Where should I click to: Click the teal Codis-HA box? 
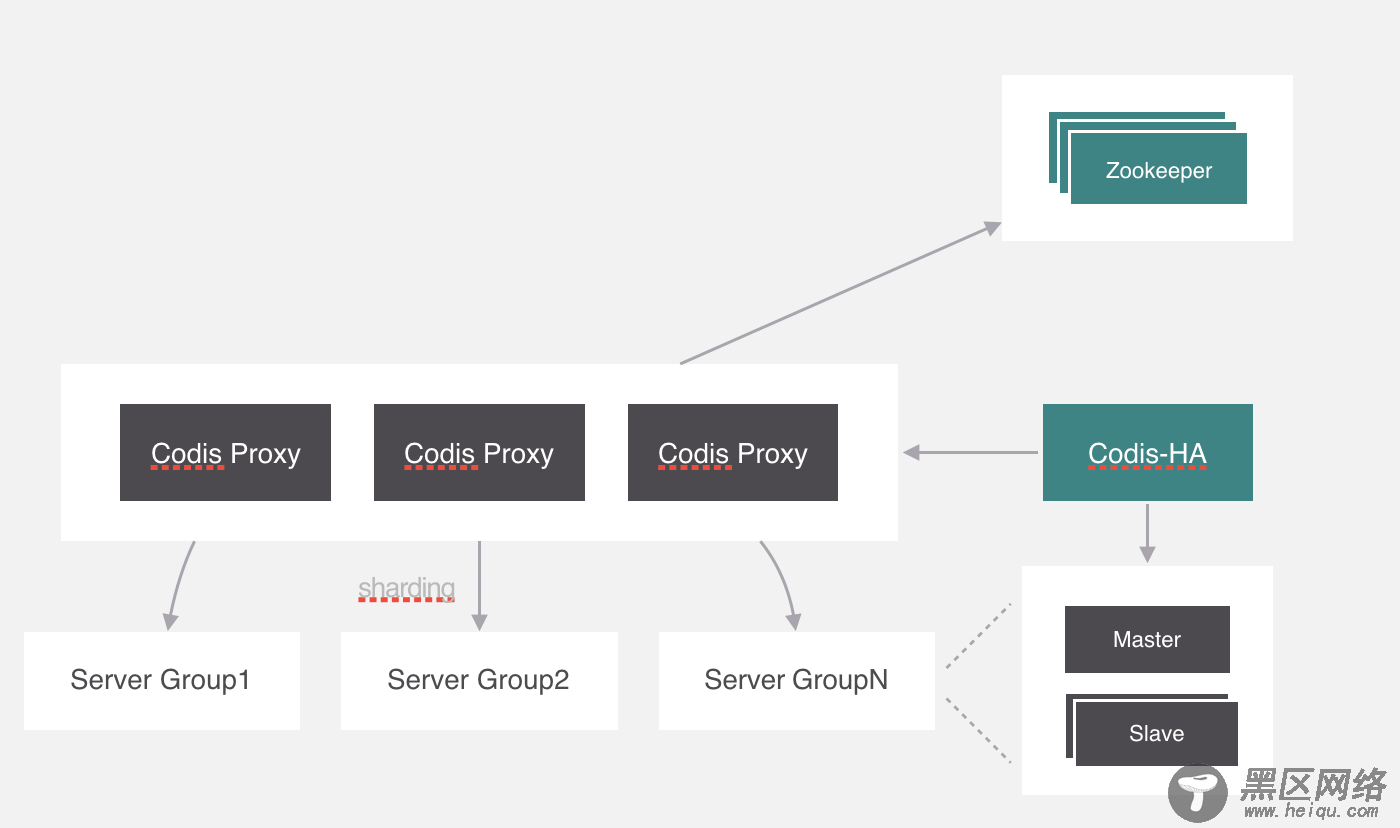[x=1147, y=453]
